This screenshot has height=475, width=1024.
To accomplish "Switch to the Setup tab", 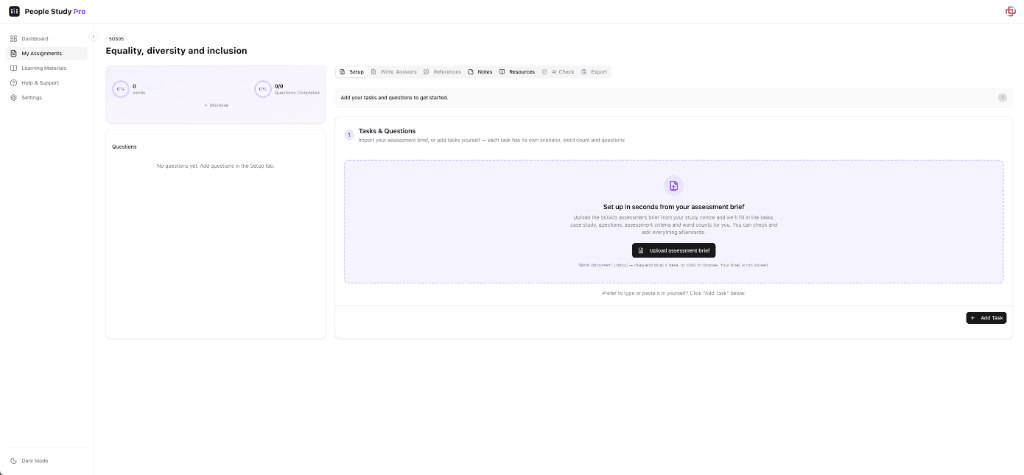I will (351, 72).
